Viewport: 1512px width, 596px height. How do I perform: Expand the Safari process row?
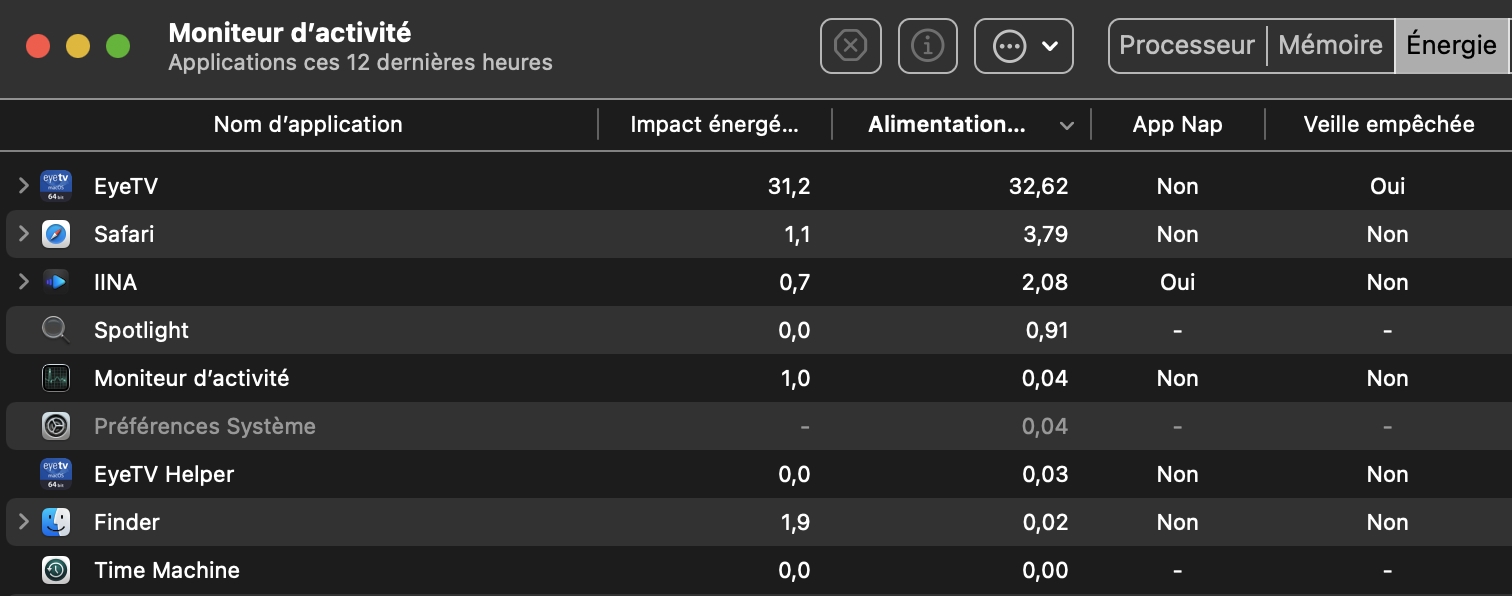(24, 234)
